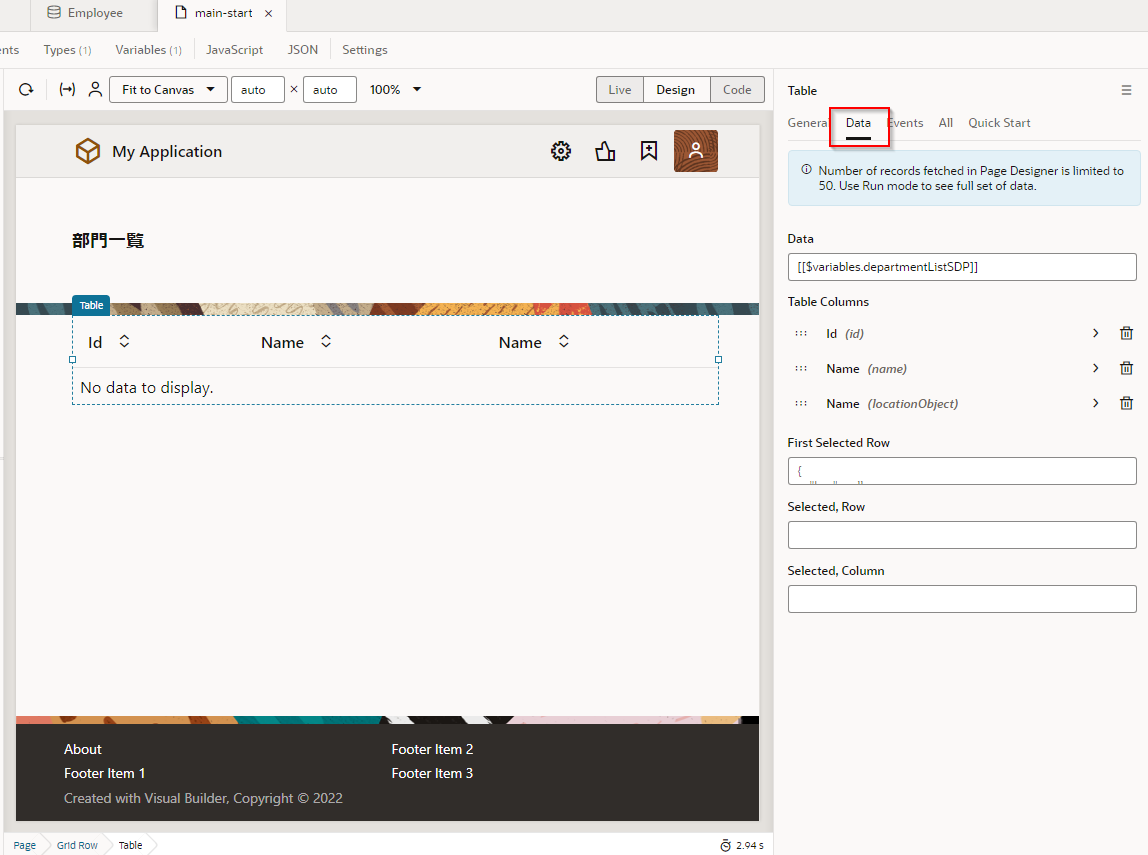Screen dimensions: 1148x855
Task: Open the Fit to Canvas dropdown
Action: (x=168, y=90)
